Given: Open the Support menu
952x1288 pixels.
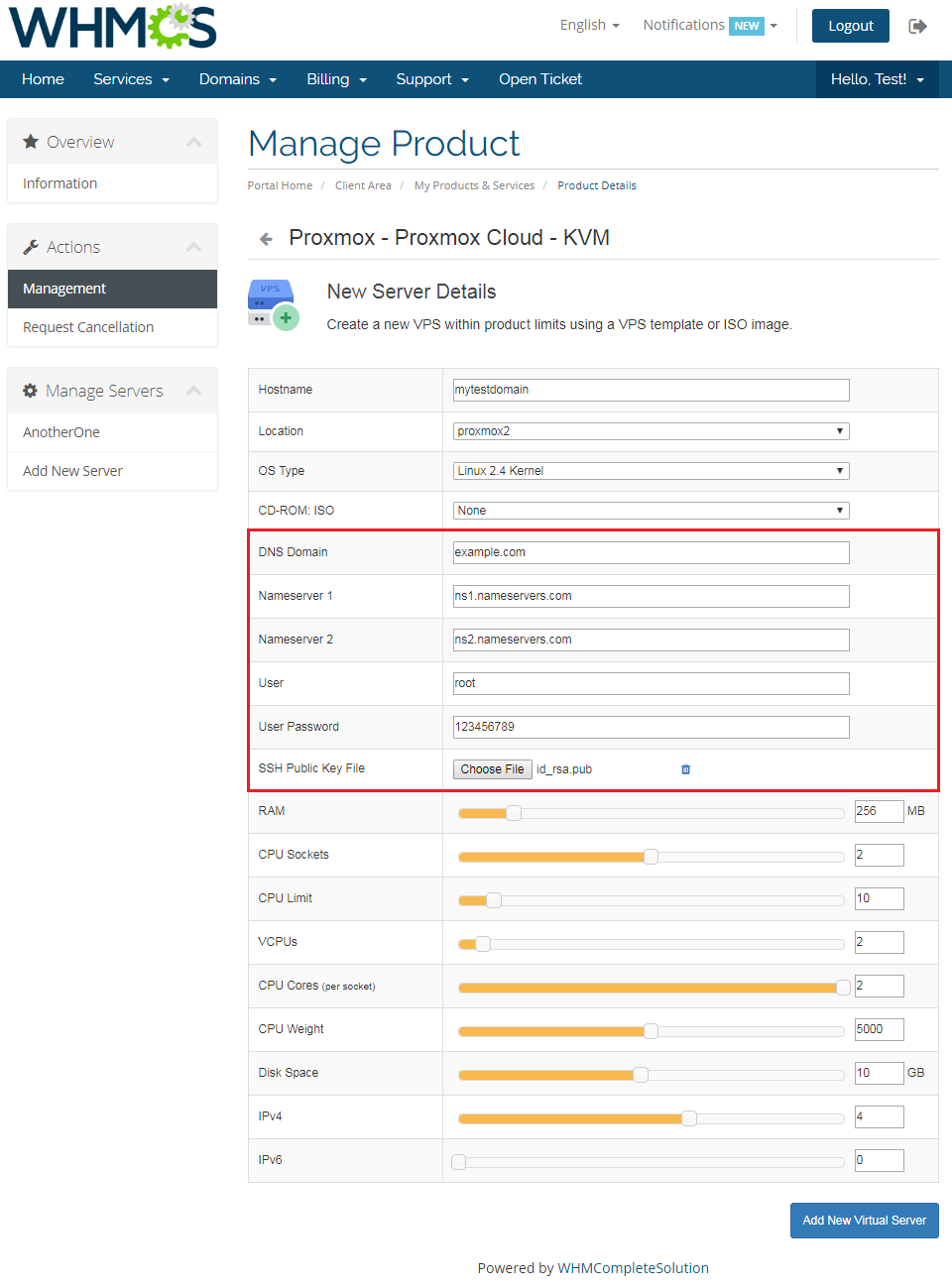Looking at the screenshot, I should (x=432, y=79).
